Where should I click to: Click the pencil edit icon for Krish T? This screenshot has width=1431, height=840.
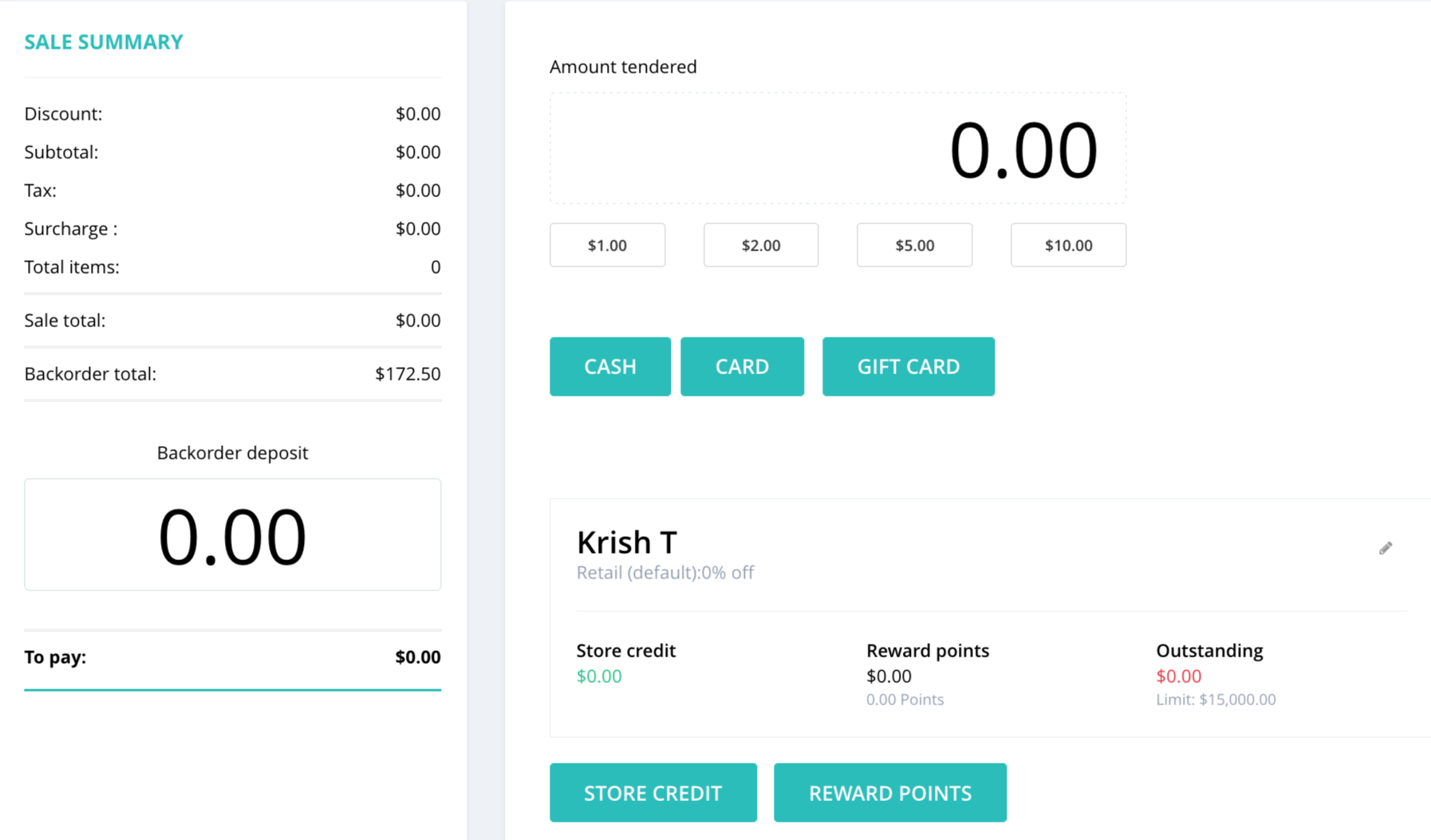point(1386,548)
